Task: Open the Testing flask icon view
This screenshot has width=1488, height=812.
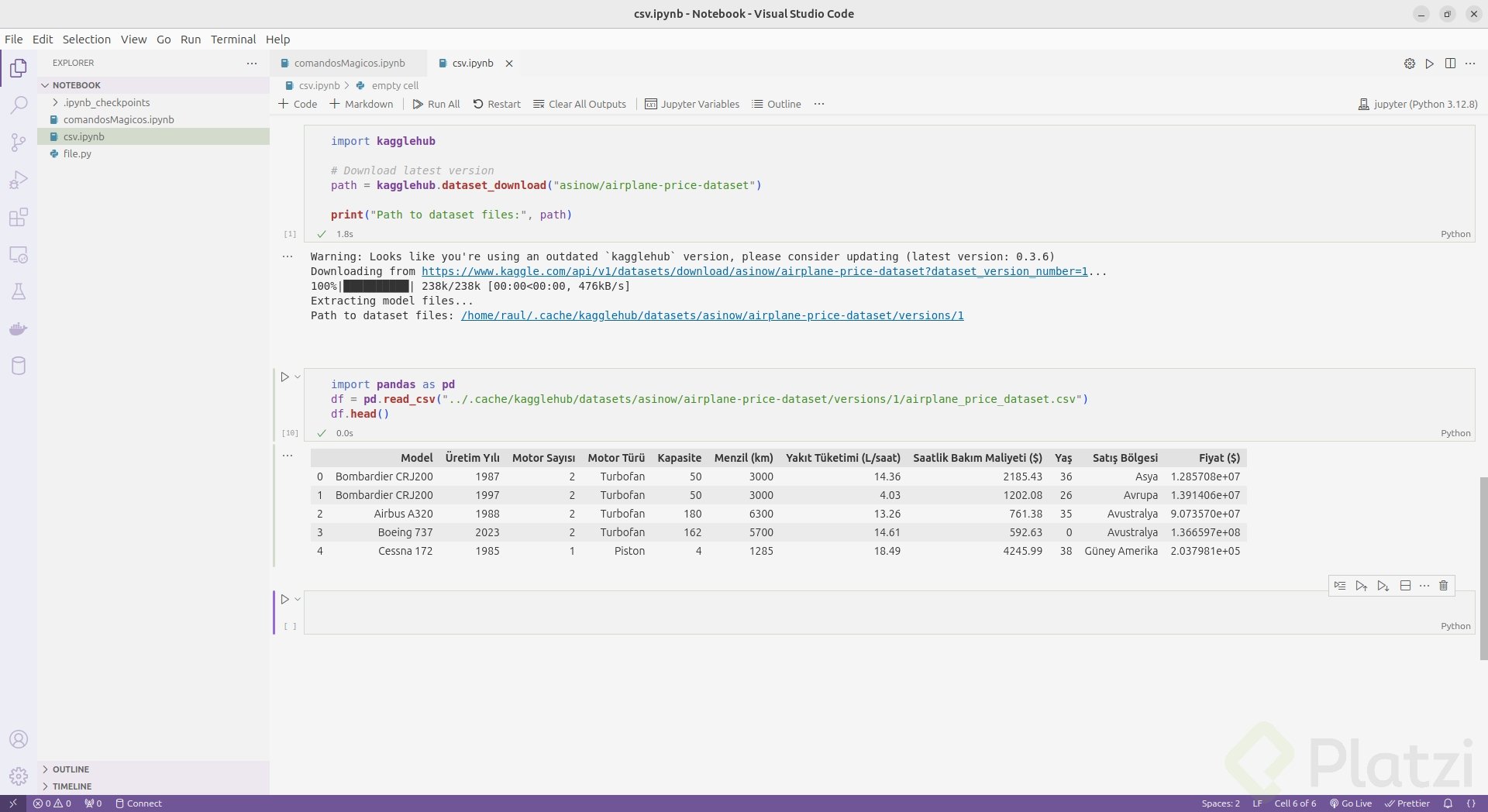Action: coord(19,291)
